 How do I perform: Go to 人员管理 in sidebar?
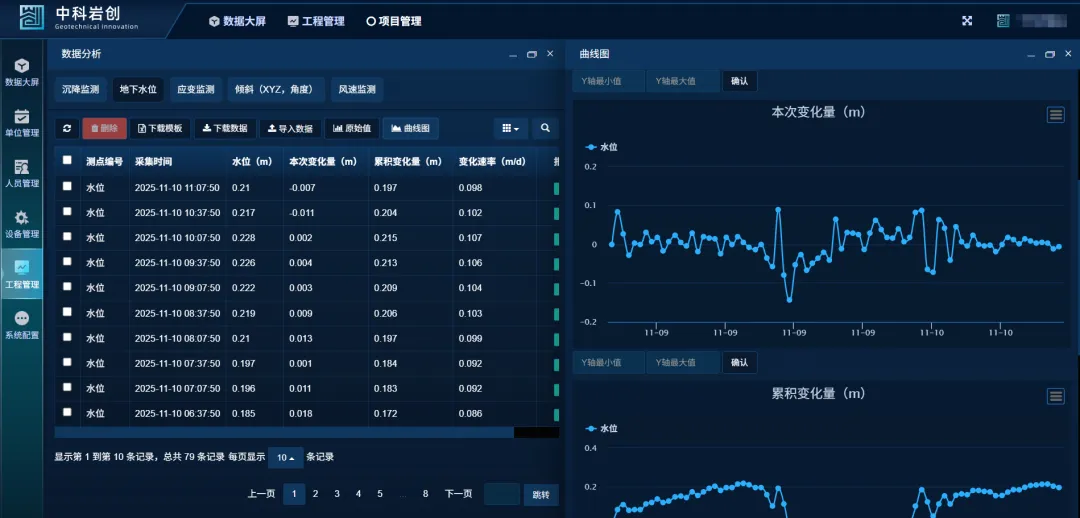coord(22,173)
